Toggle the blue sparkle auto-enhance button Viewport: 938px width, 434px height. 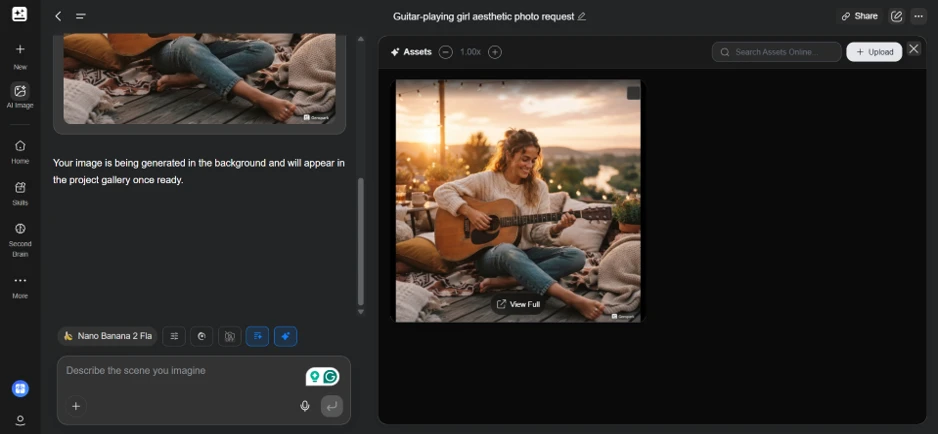(x=285, y=336)
